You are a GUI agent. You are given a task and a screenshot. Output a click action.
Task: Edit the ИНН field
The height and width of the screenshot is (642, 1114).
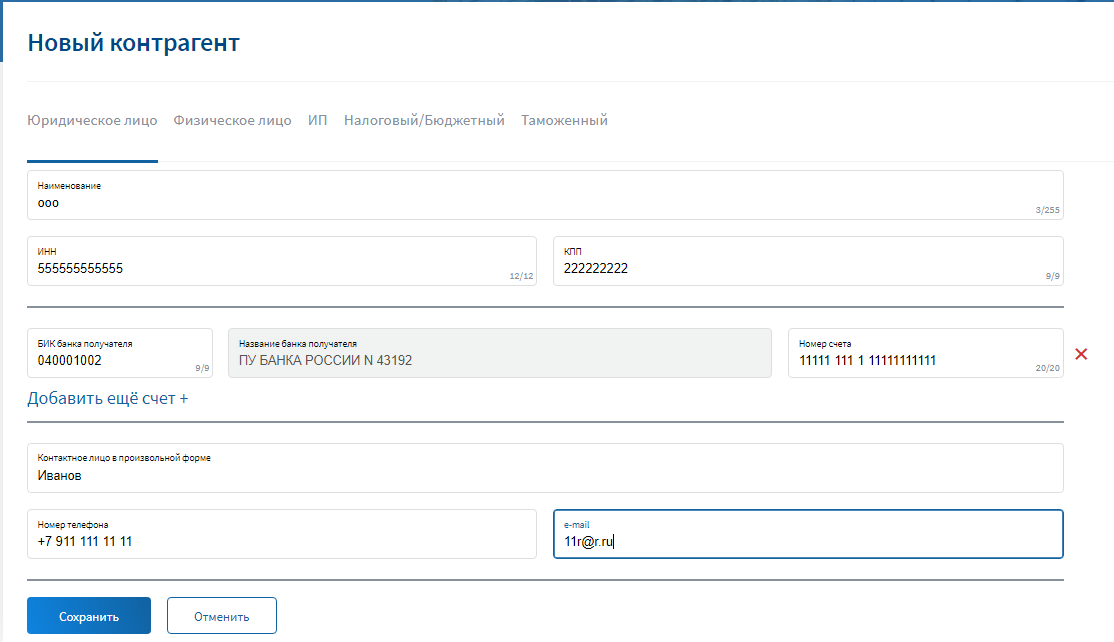tap(281, 261)
